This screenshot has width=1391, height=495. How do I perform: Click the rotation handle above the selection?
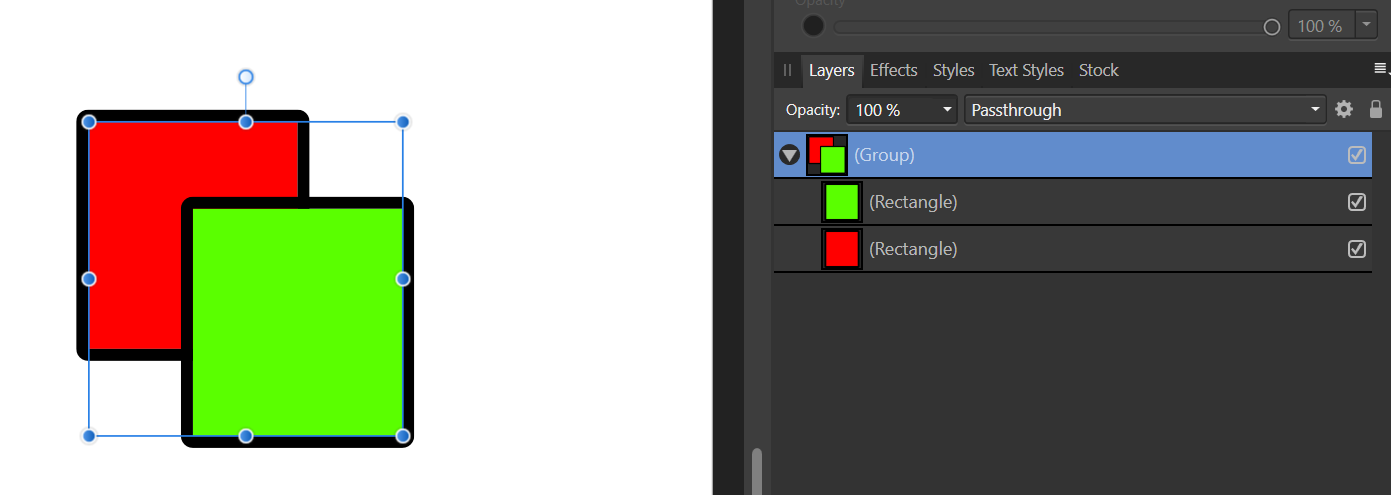coord(246,77)
